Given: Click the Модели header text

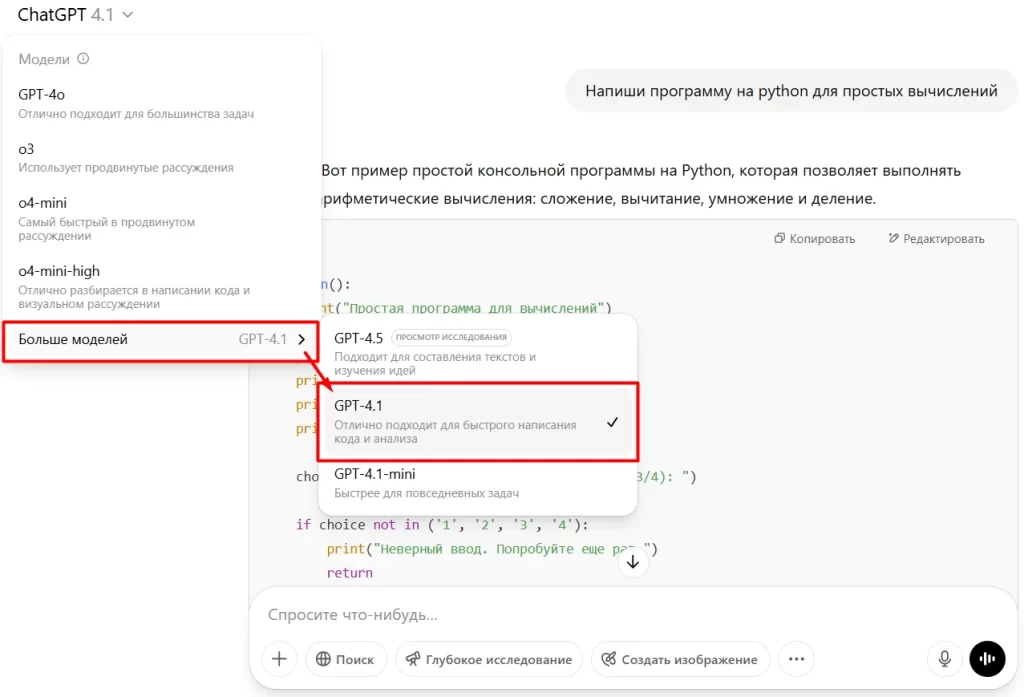Looking at the screenshot, I should pos(44,59).
